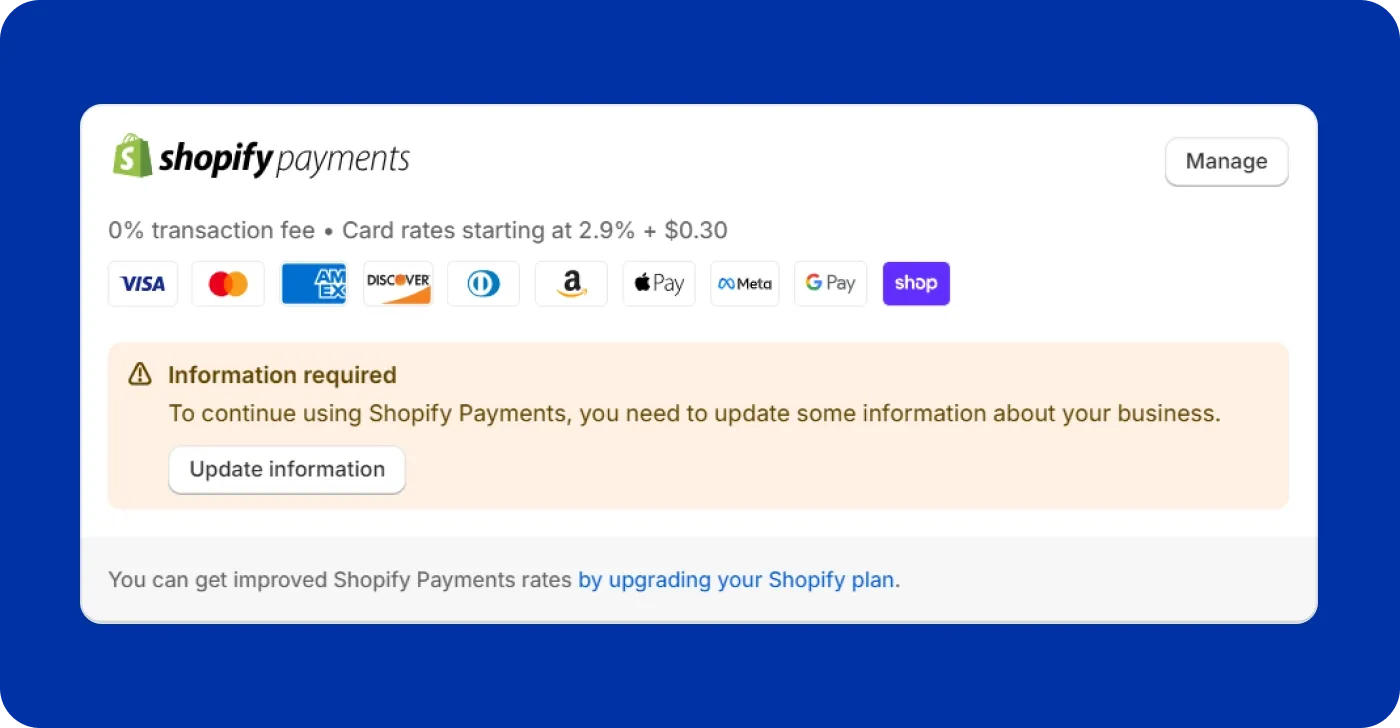
Task: Click the American Express icon
Action: (314, 284)
